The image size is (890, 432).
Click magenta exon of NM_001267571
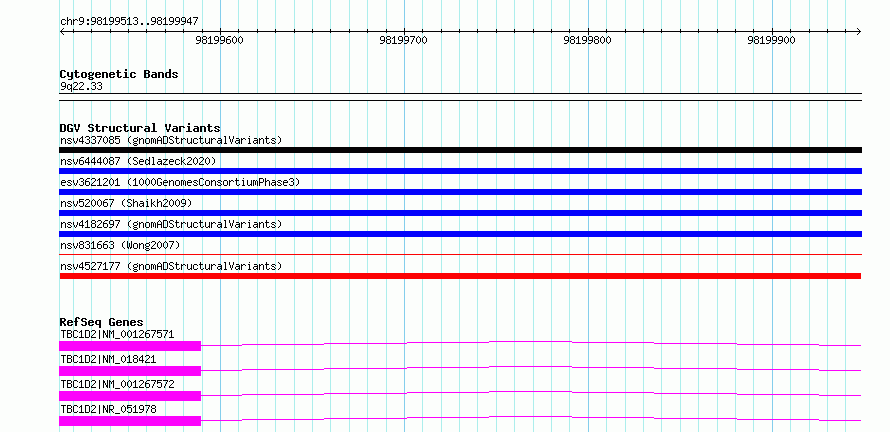pos(130,346)
